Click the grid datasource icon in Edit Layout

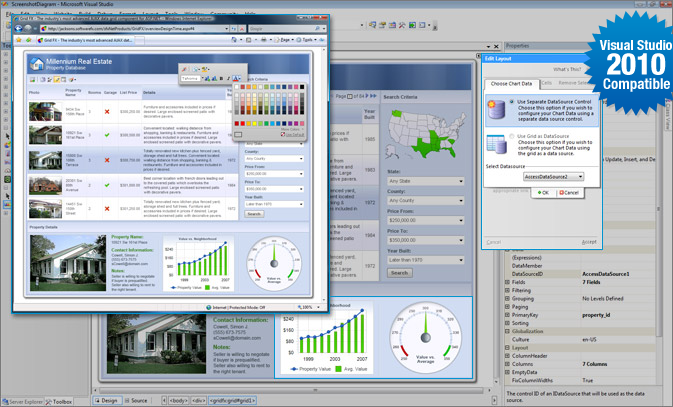[496, 144]
